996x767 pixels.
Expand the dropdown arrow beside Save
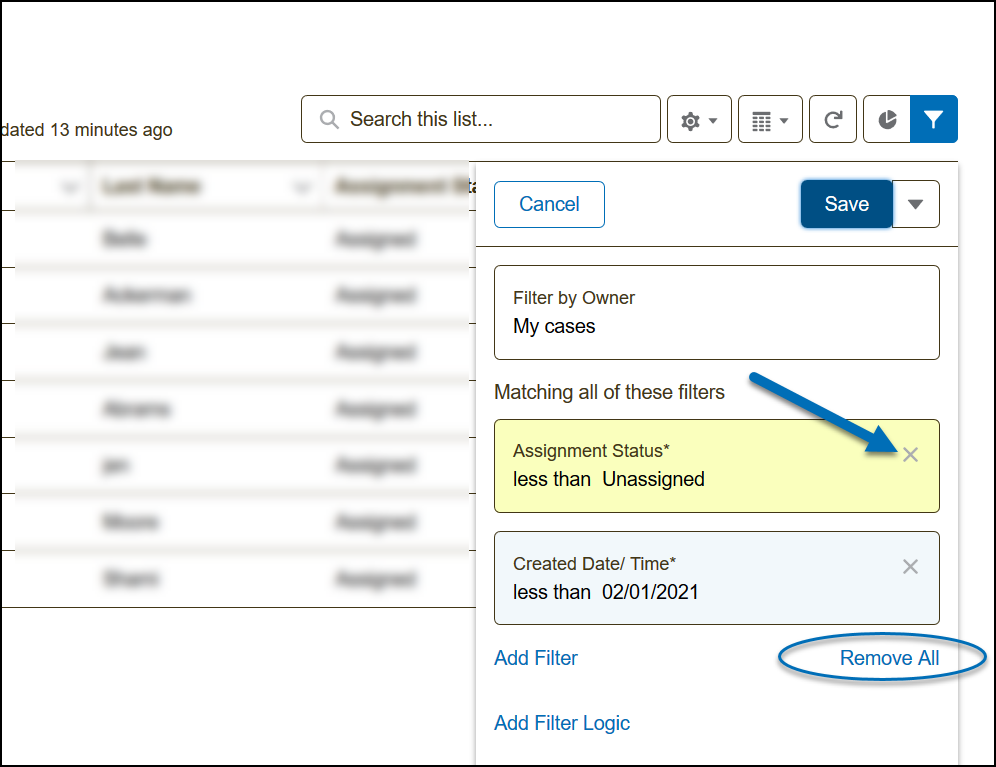[915, 204]
